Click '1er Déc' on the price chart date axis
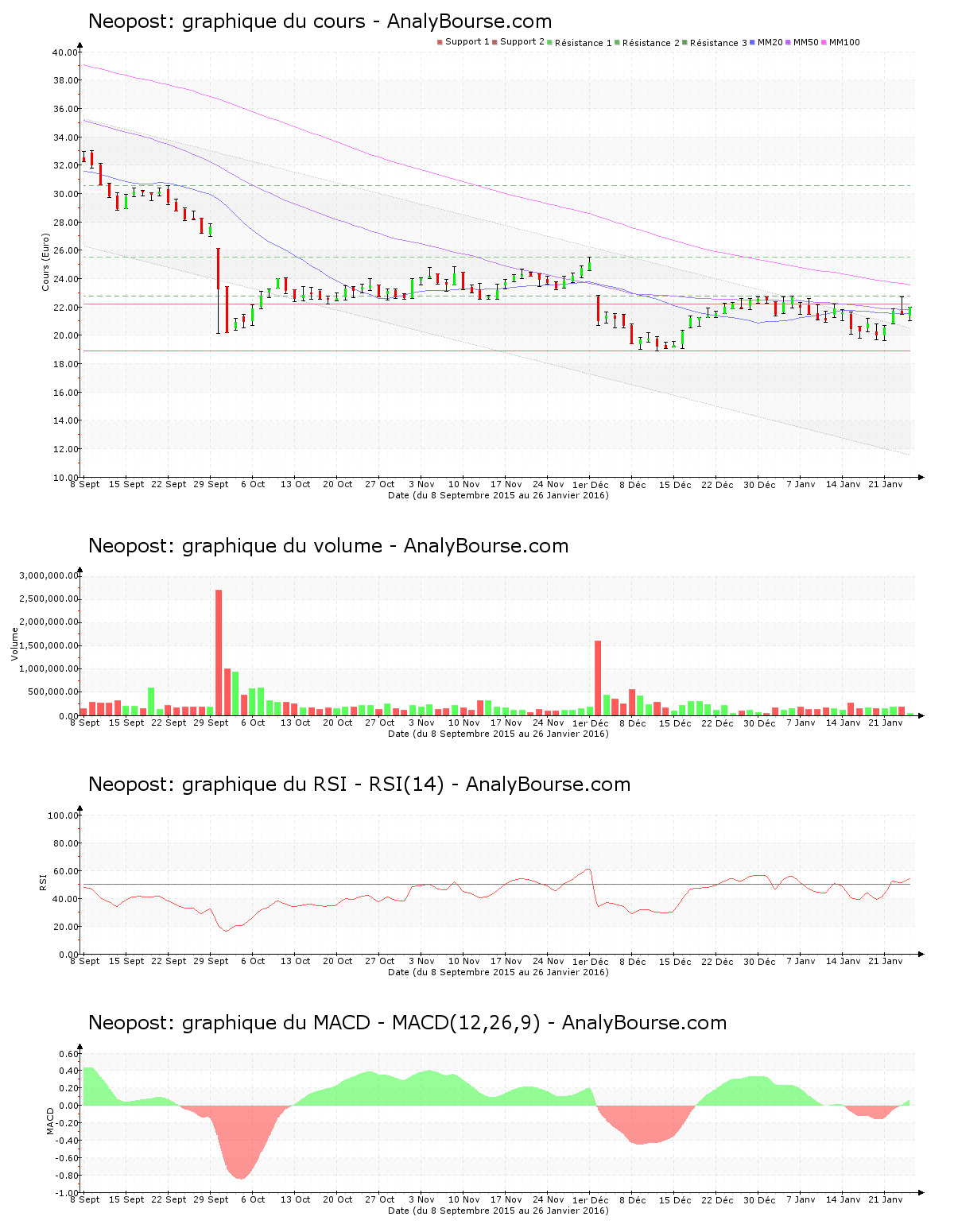 591,484
